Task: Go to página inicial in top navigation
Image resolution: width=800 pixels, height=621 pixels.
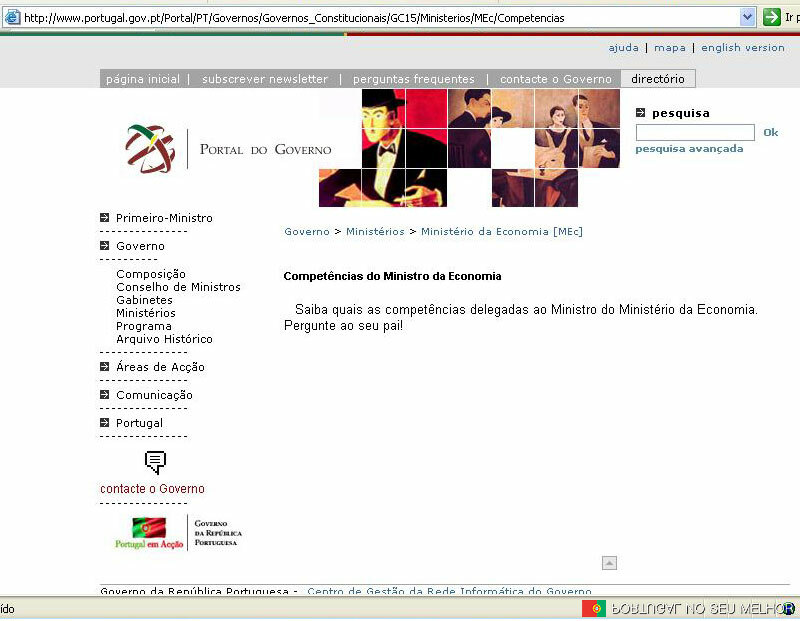Action: point(142,79)
